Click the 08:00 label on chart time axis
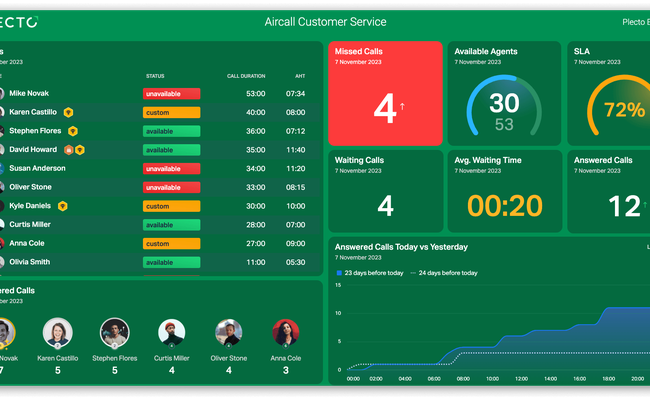 463,379
